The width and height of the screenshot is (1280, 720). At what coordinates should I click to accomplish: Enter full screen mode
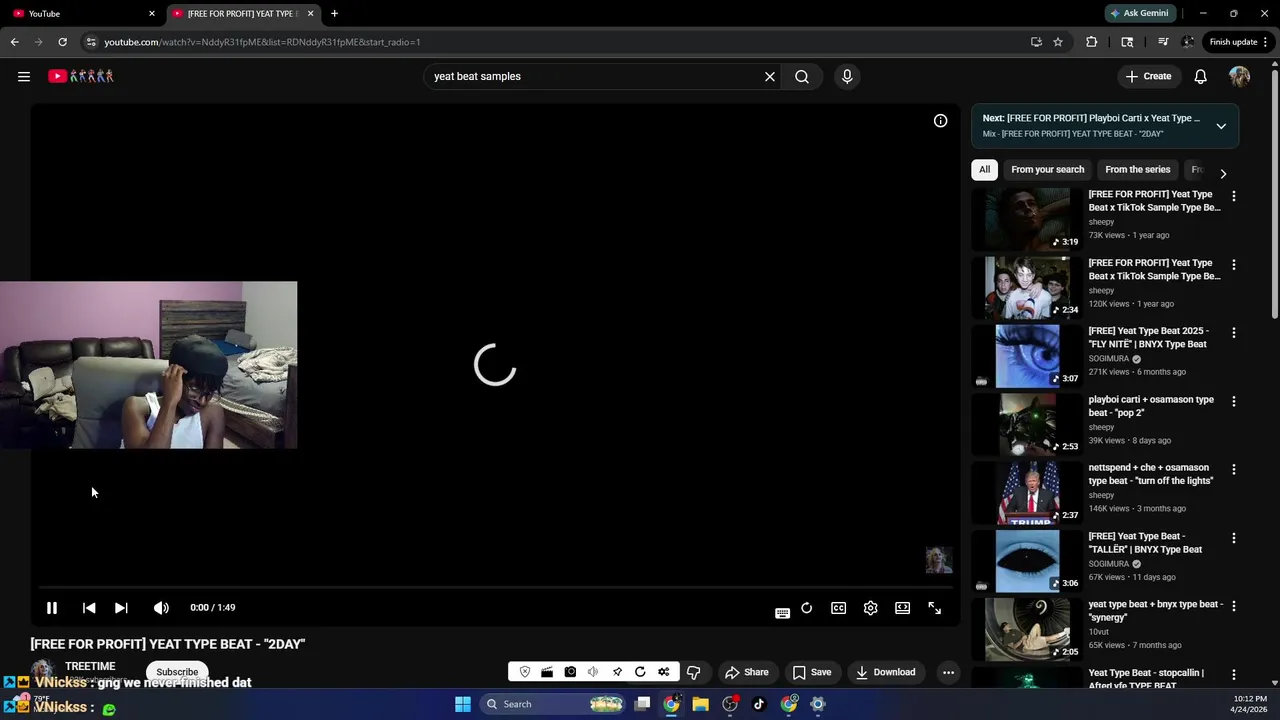click(935, 608)
